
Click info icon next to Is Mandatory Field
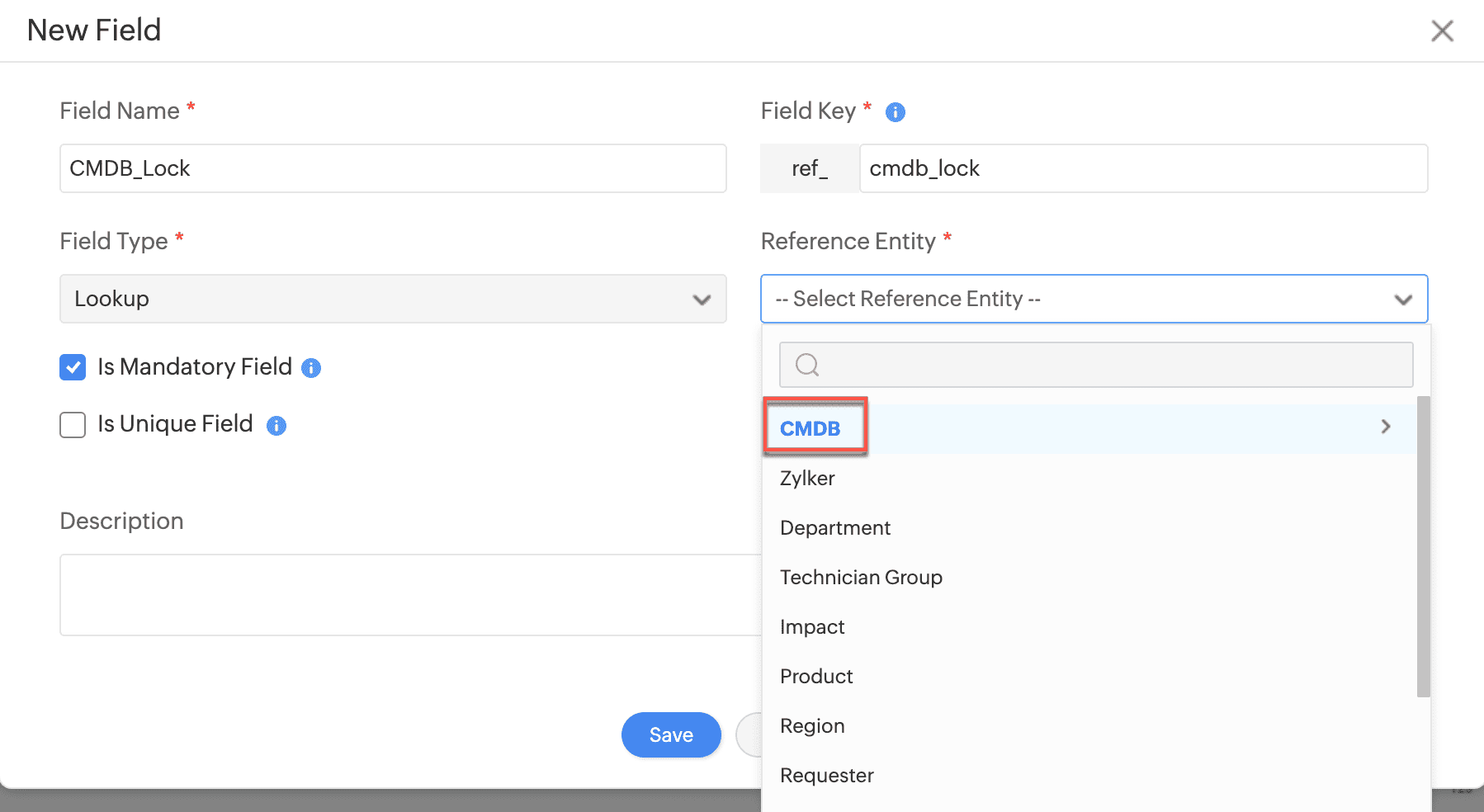(x=311, y=368)
